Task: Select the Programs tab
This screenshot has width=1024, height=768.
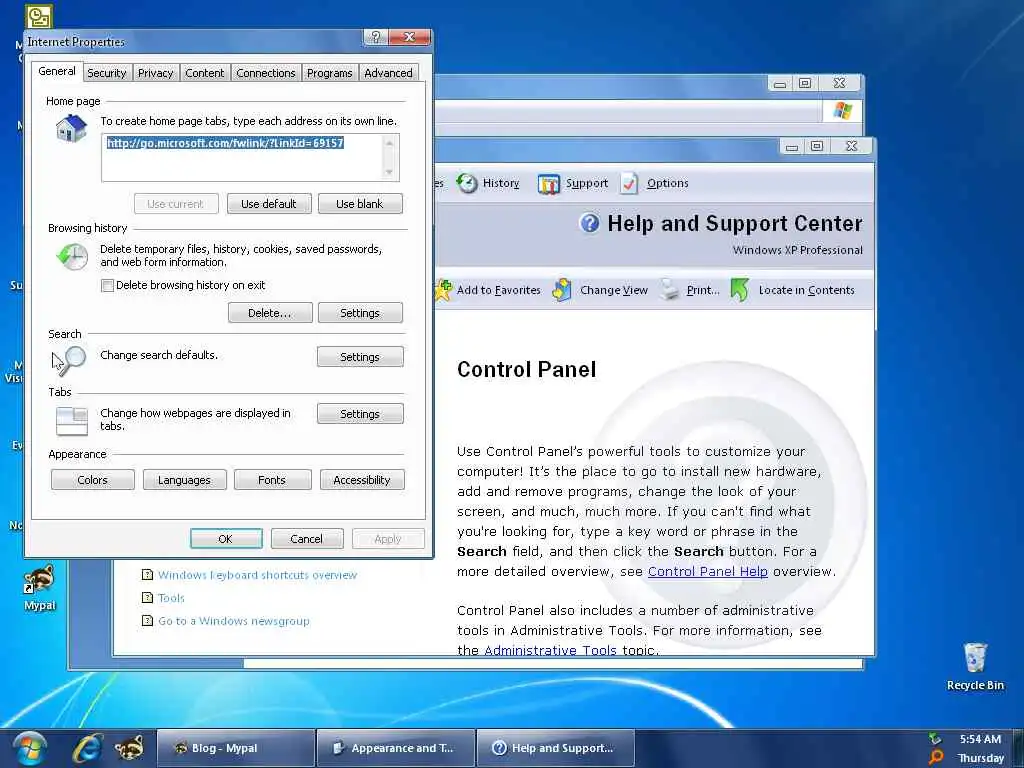Action: point(330,73)
